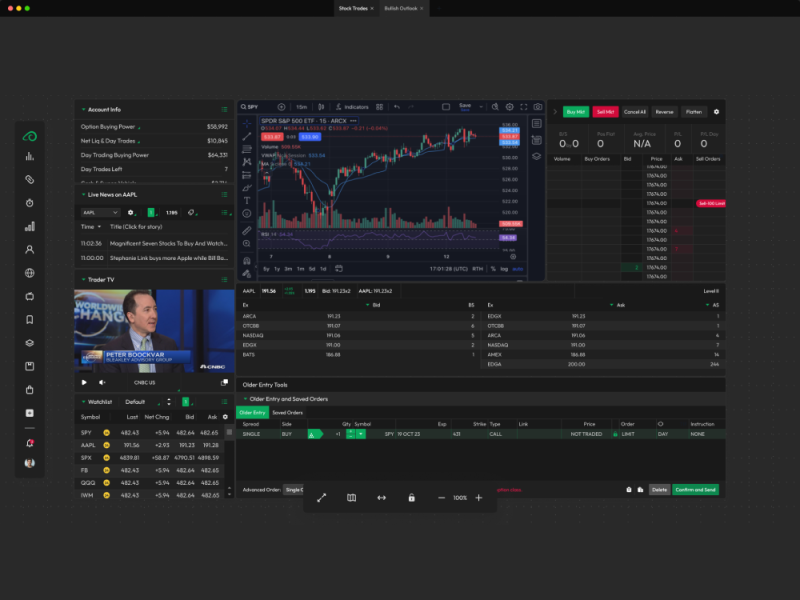Open the globe icon in left sidebar
This screenshot has width=800, height=600.
(30, 273)
